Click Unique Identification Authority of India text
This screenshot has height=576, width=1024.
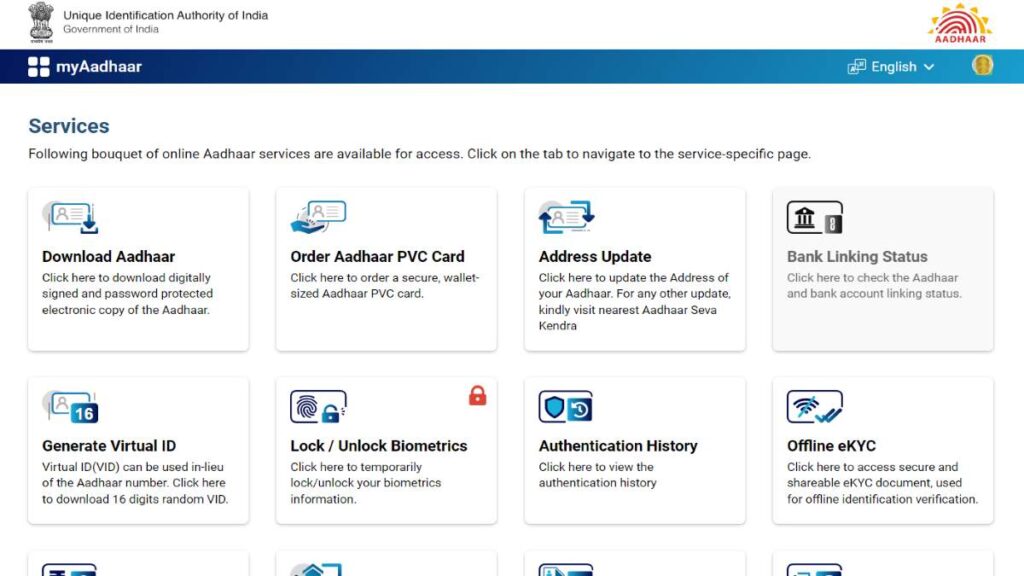[x=165, y=15]
